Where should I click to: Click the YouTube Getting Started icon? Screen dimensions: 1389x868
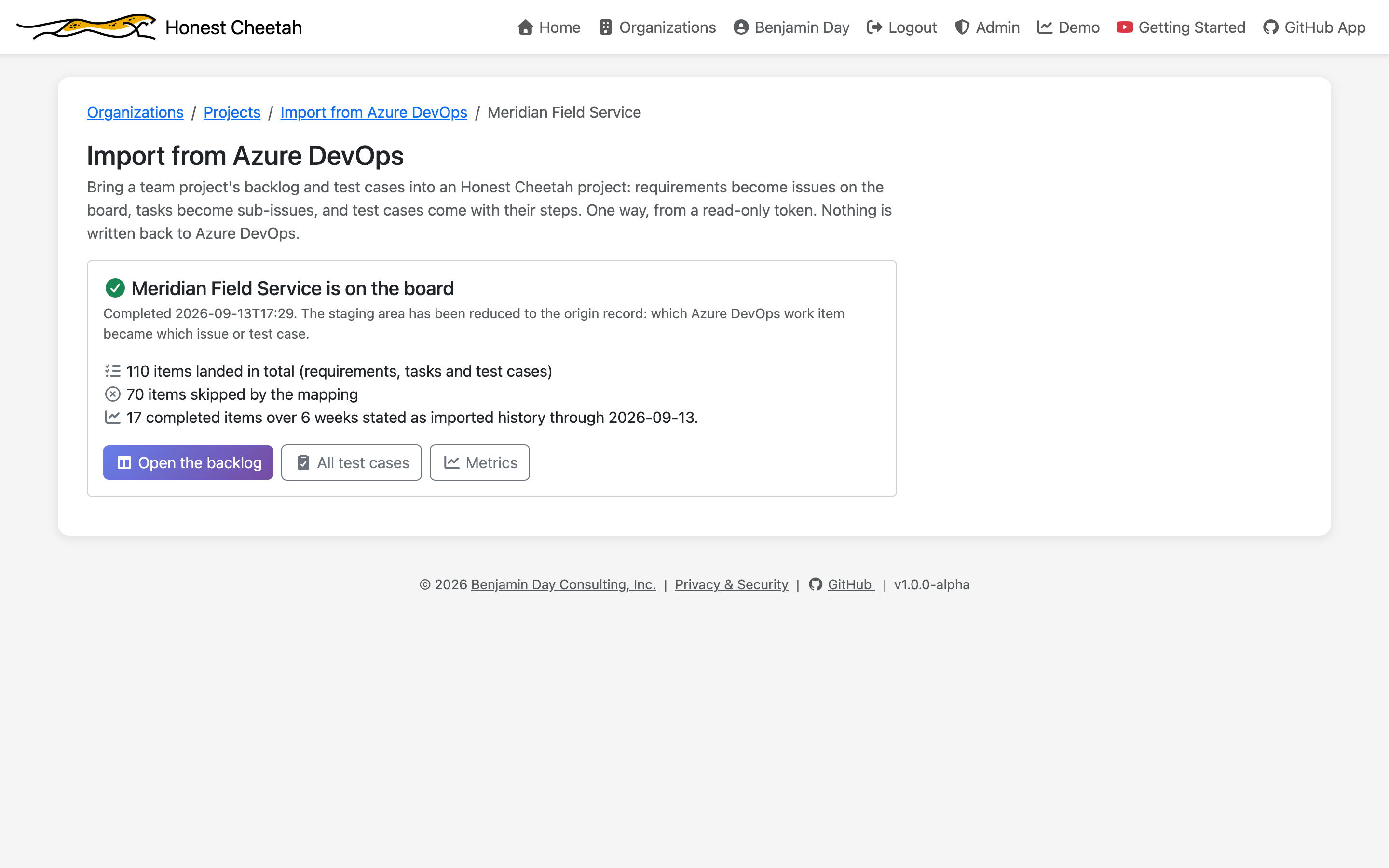tap(1124, 27)
